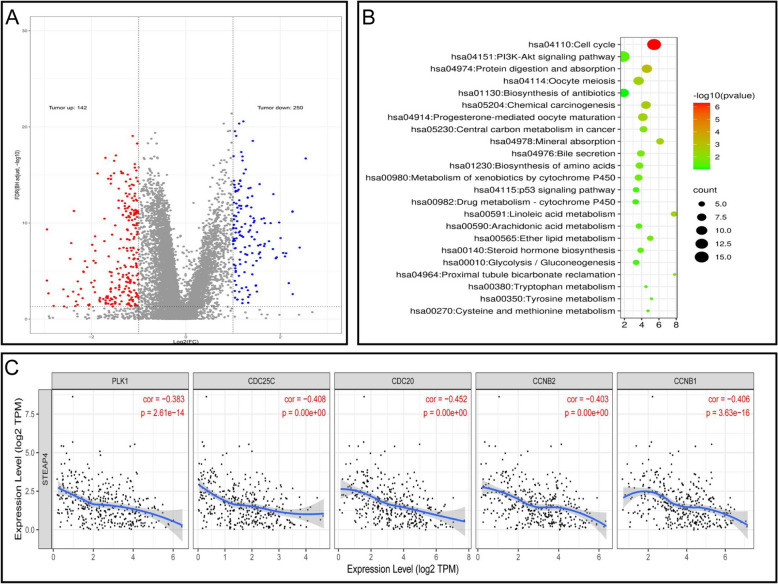Click the STEAP4 vertical strip label
This screenshot has height=584, width=778.
coord(45,469)
